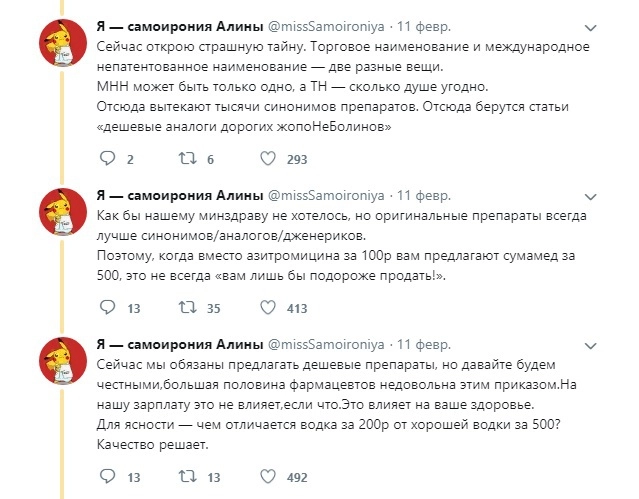Retweet the last tweet with 13 retweets
This screenshot has width=639, height=499.
[x=185, y=477]
